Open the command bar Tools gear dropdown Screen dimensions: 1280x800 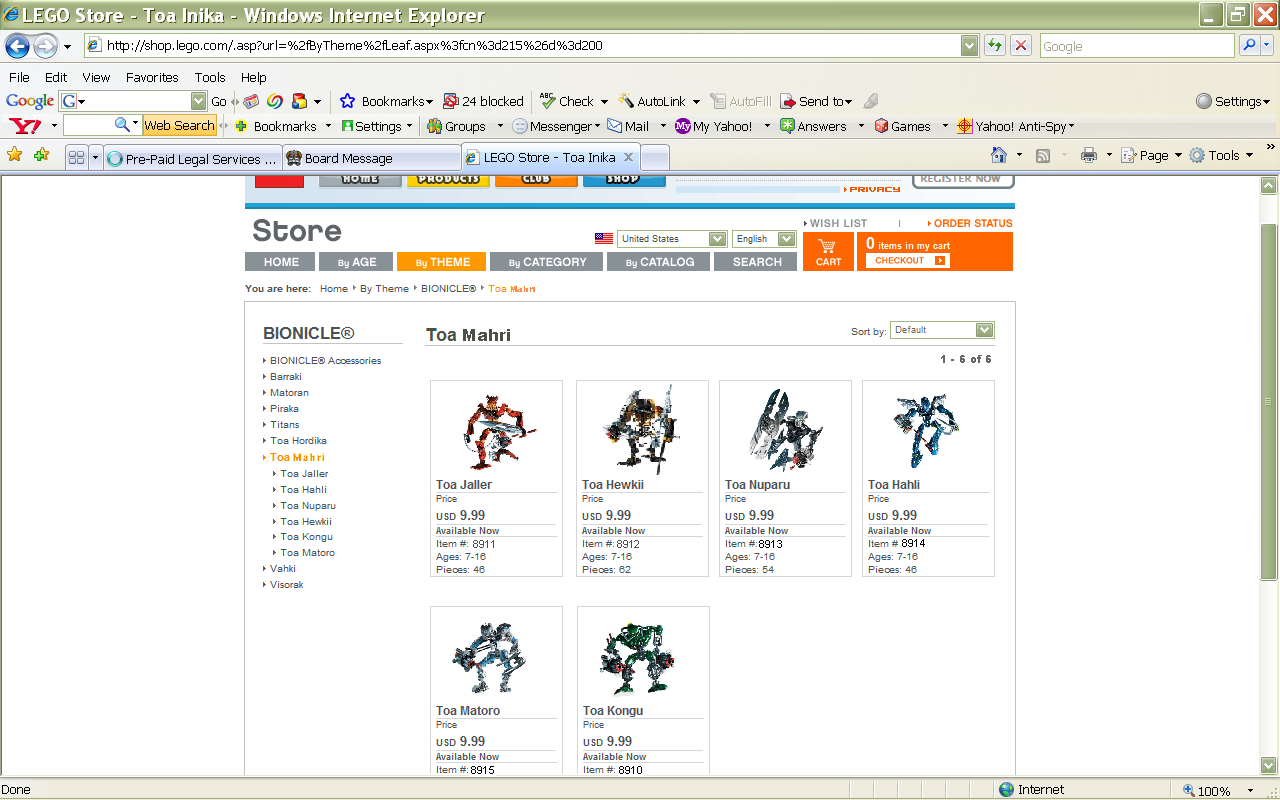(x=1221, y=155)
